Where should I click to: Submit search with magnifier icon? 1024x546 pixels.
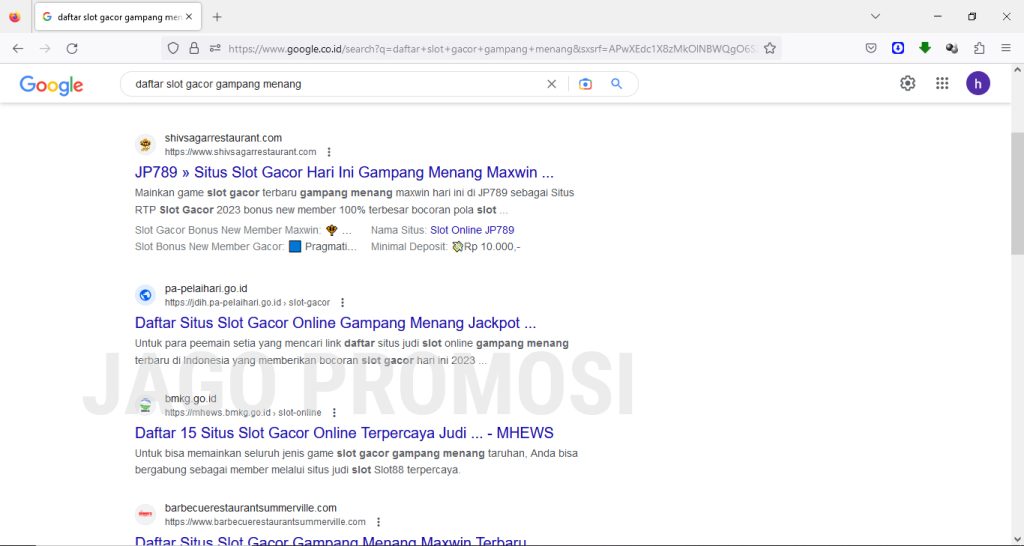[x=616, y=84]
